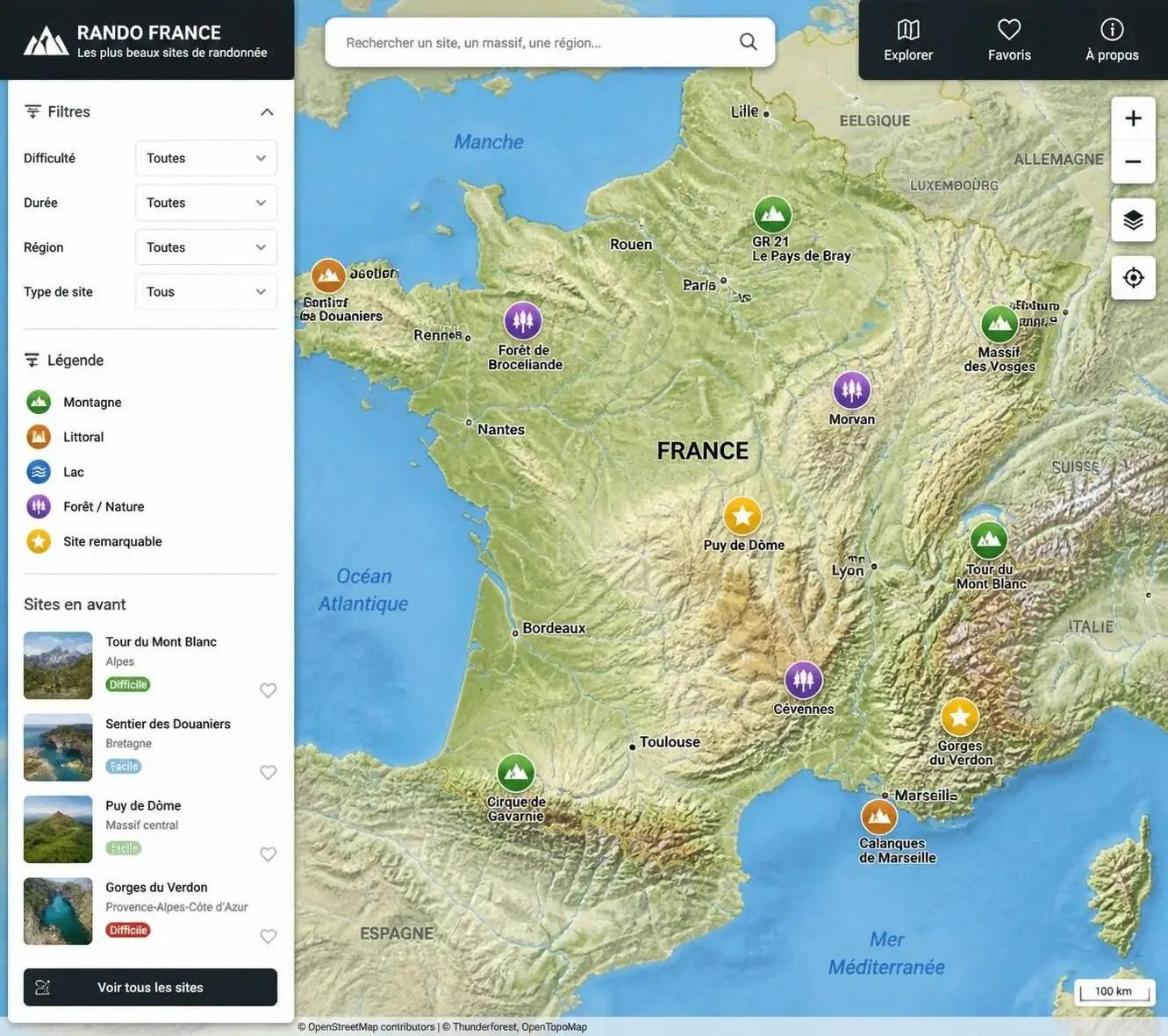This screenshot has height=1036, width=1168.
Task: Favorite Puy de Dôme with heart
Action: coord(269,854)
